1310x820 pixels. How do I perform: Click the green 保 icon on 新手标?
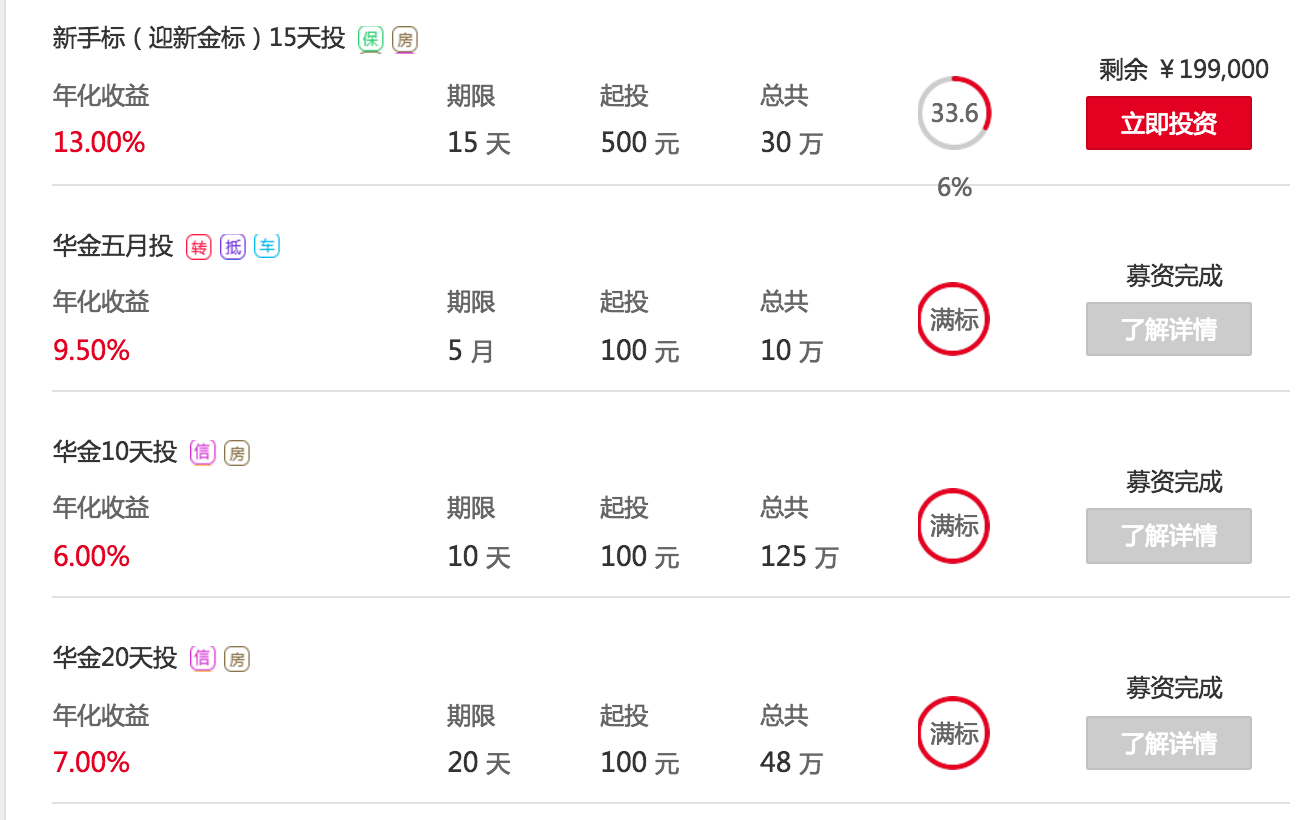pyautogui.click(x=371, y=40)
